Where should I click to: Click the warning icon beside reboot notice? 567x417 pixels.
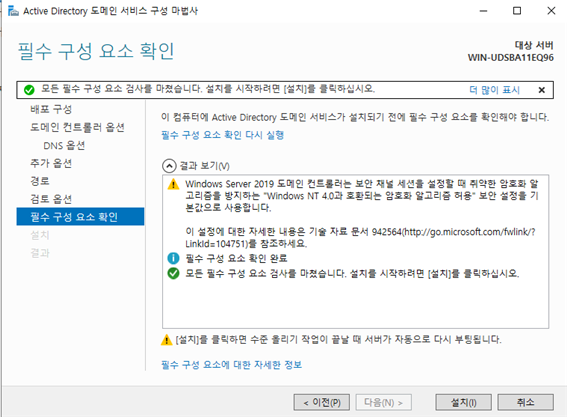(166, 340)
